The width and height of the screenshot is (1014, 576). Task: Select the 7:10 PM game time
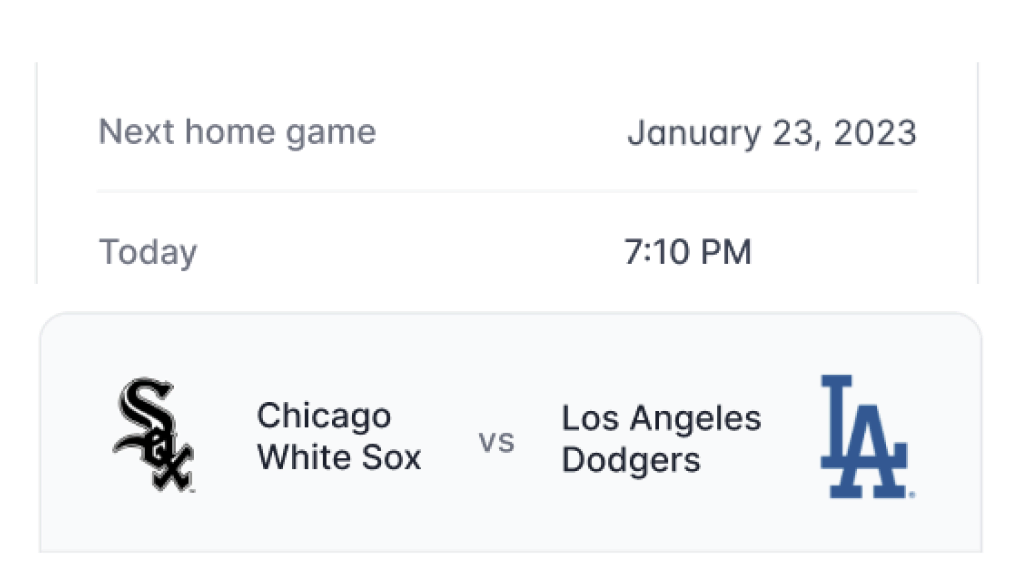tap(687, 251)
